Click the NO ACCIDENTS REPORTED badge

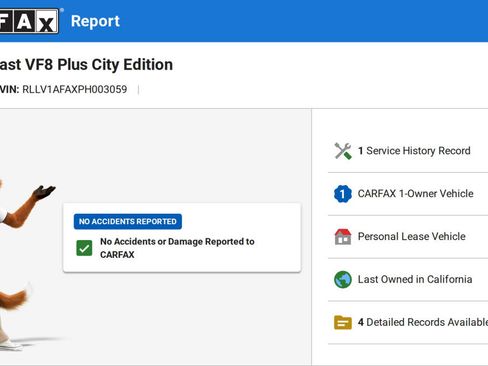tap(128, 221)
